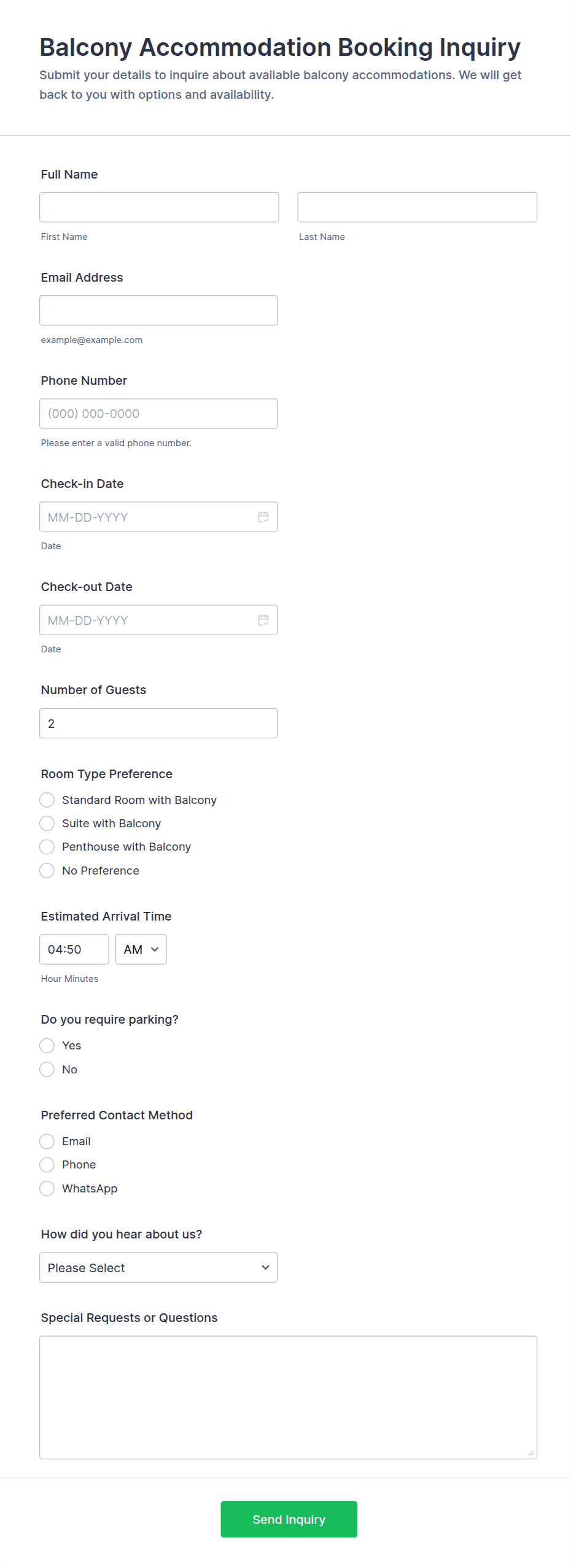Image resolution: width=571 pixels, height=1568 pixels.
Task: Open the Check-in Date calendar icon
Action: [263, 517]
